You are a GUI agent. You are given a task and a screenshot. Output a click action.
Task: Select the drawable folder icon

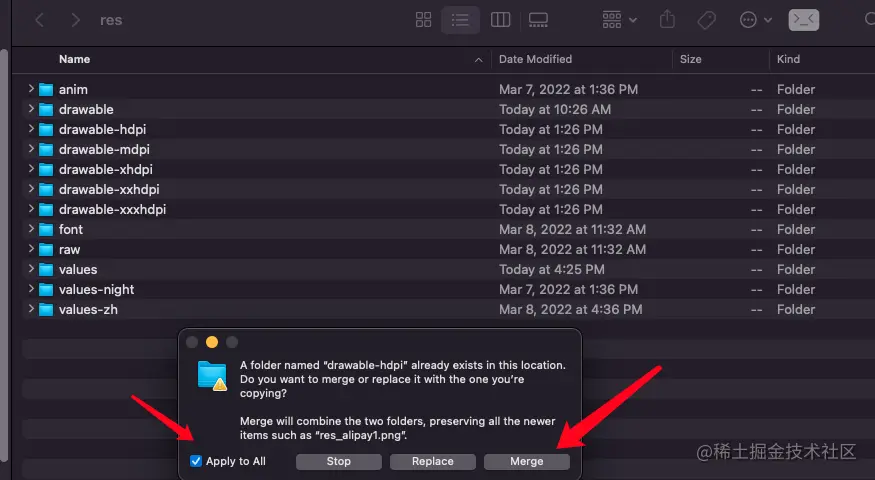(46, 110)
